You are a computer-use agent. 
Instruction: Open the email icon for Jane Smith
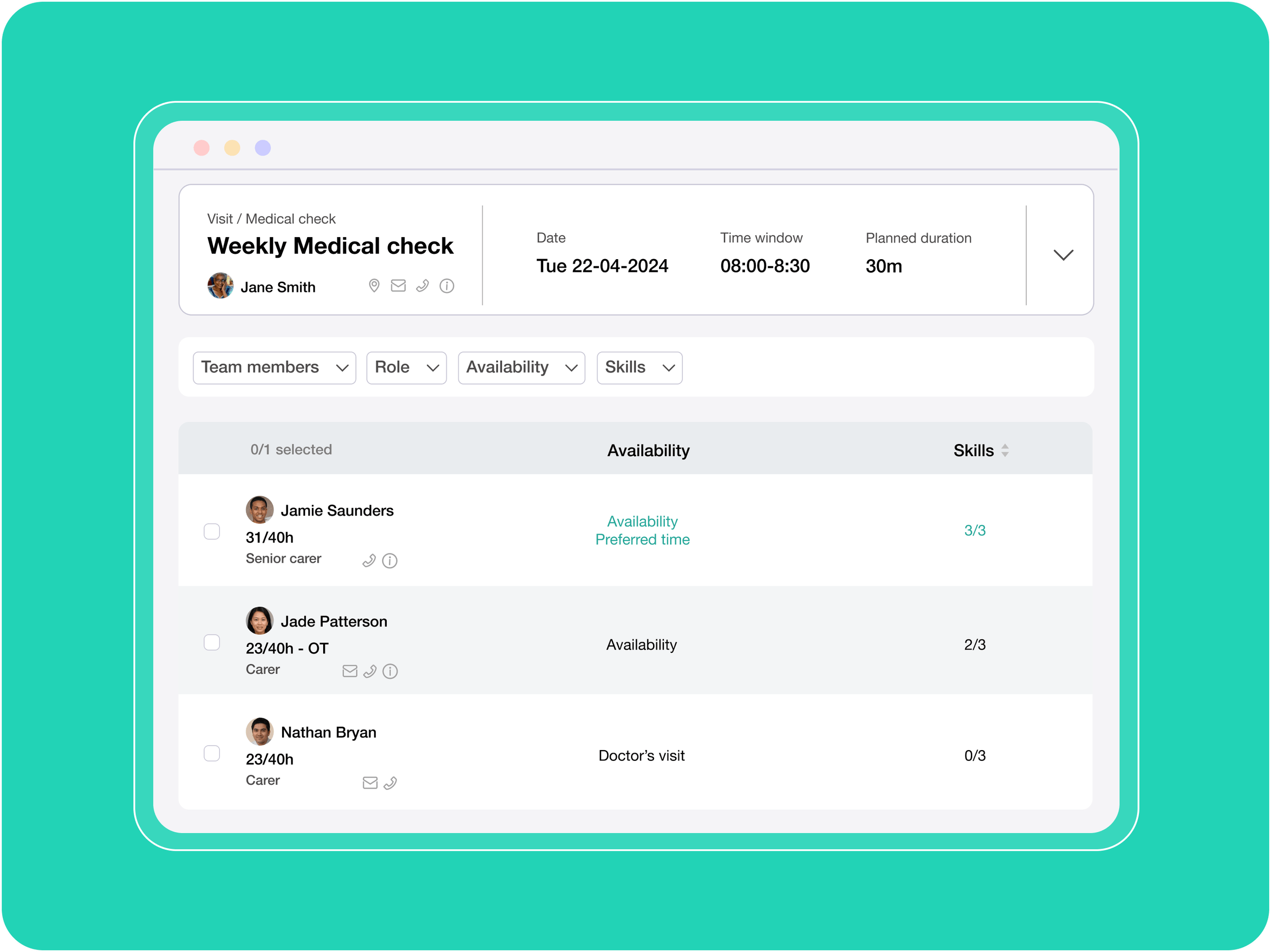coord(398,286)
